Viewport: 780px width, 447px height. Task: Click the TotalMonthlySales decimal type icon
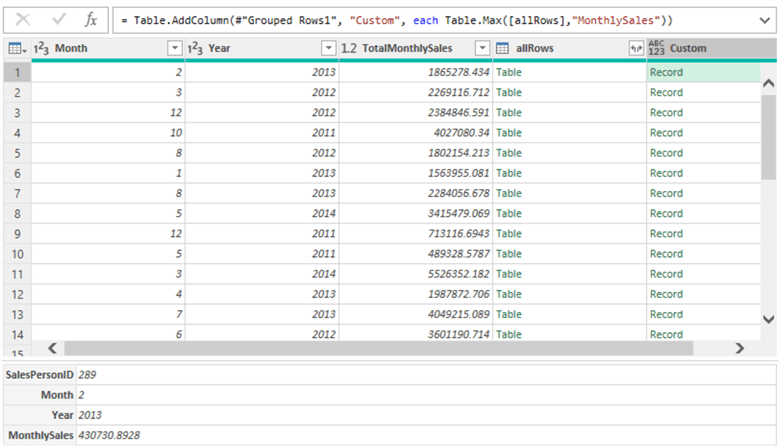(x=349, y=48)
